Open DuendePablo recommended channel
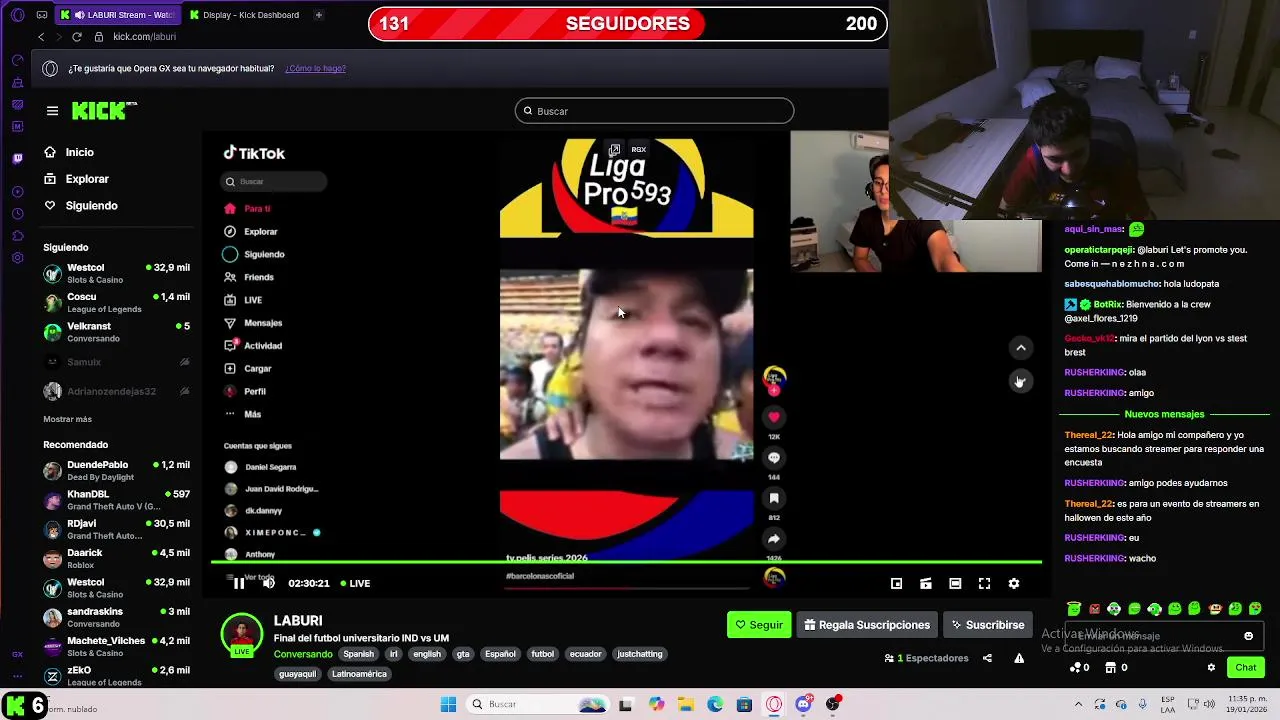 coord(117,471)
